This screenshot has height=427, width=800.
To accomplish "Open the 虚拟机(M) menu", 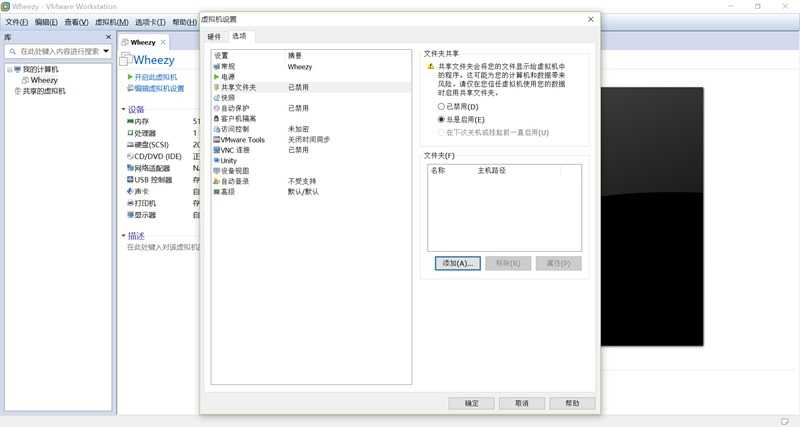I will [x=112, y=22].
